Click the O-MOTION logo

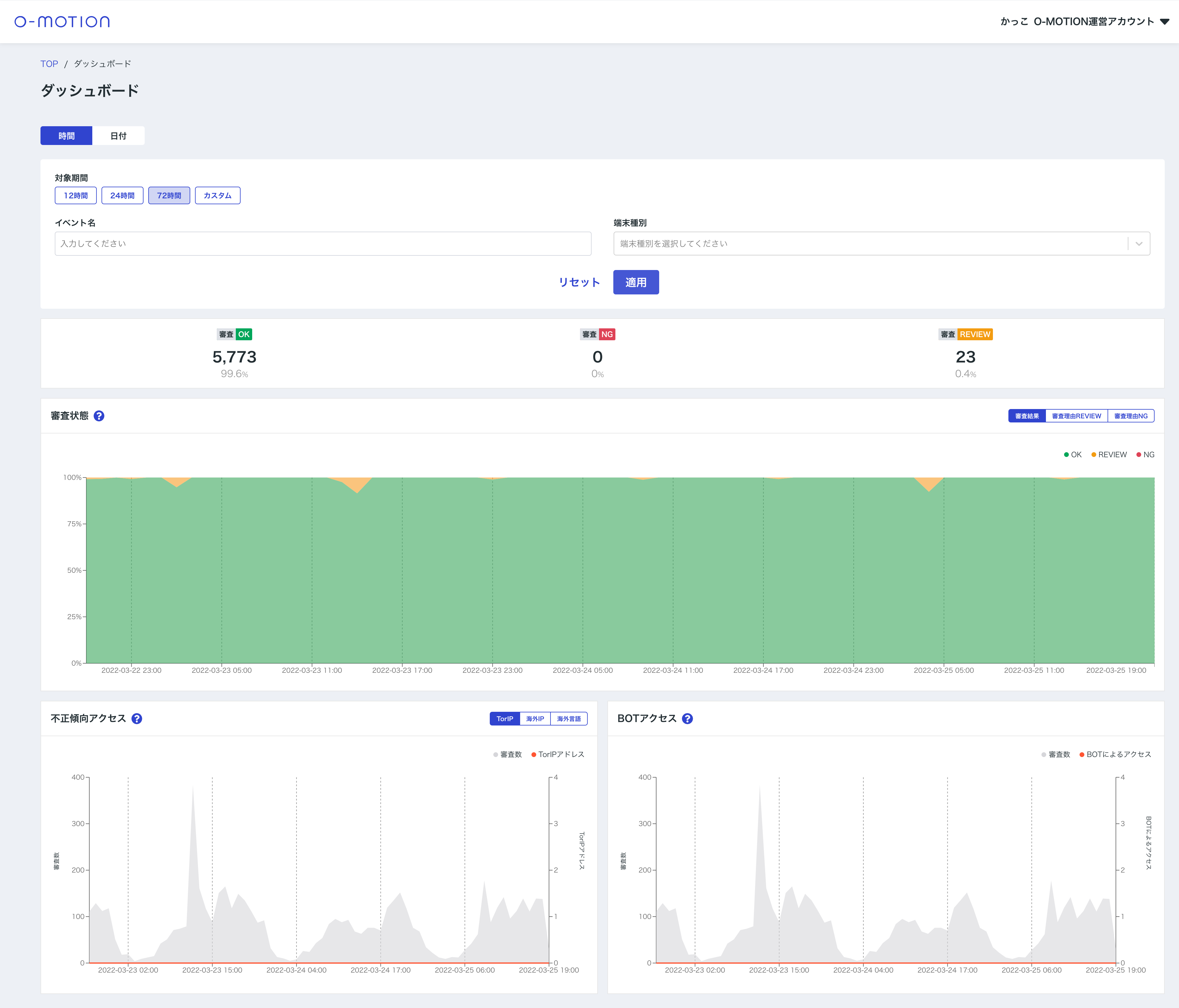[x=62, y=22]
